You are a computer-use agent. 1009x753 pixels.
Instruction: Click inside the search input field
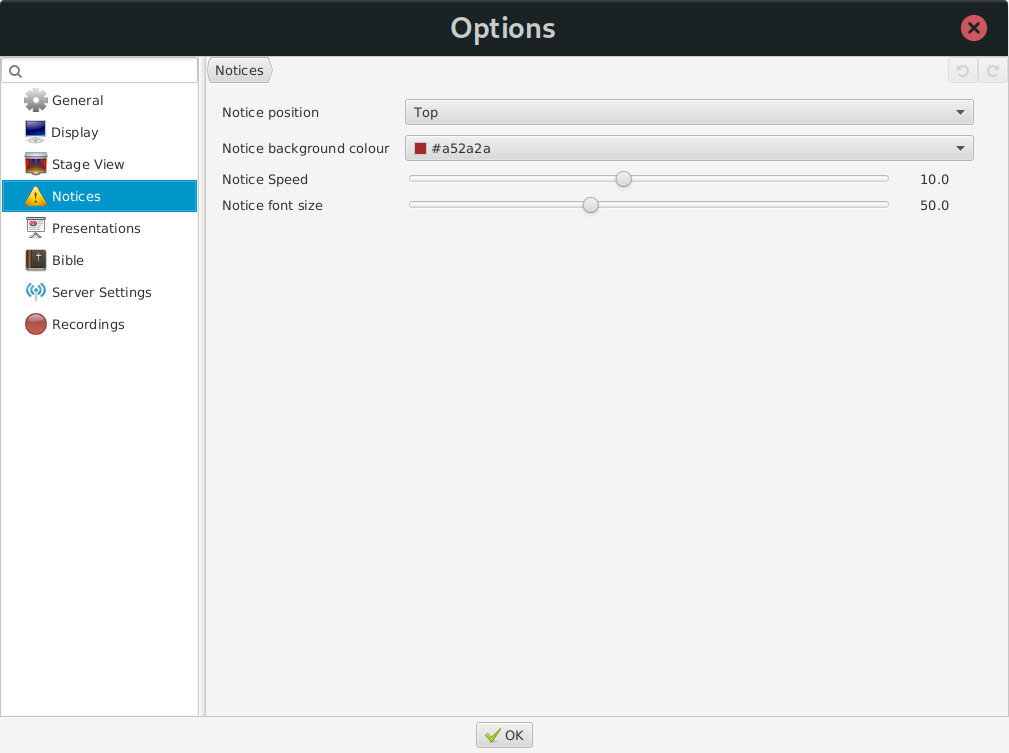point(100,70)
